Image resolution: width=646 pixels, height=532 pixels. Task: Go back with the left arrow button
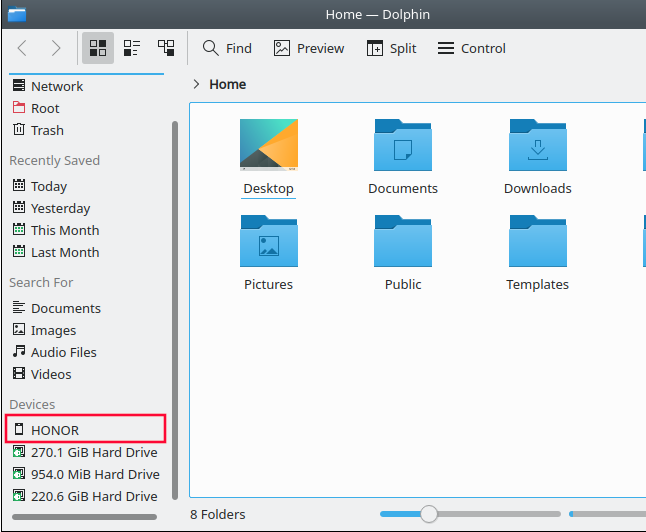(22, 48)
